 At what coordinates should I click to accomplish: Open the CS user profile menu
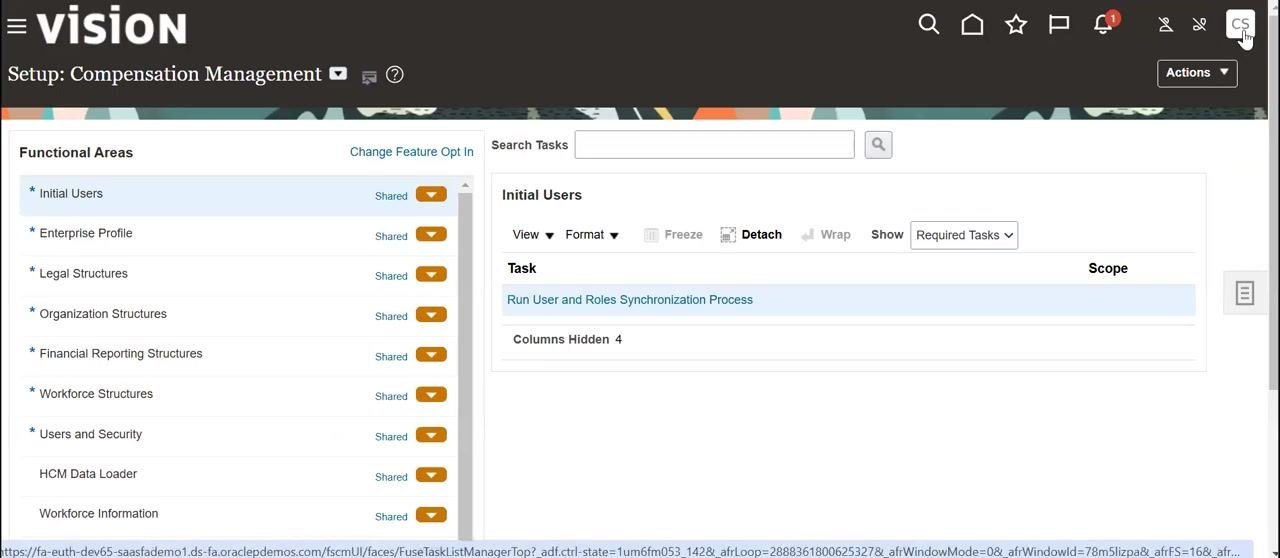pos(1240,24)
